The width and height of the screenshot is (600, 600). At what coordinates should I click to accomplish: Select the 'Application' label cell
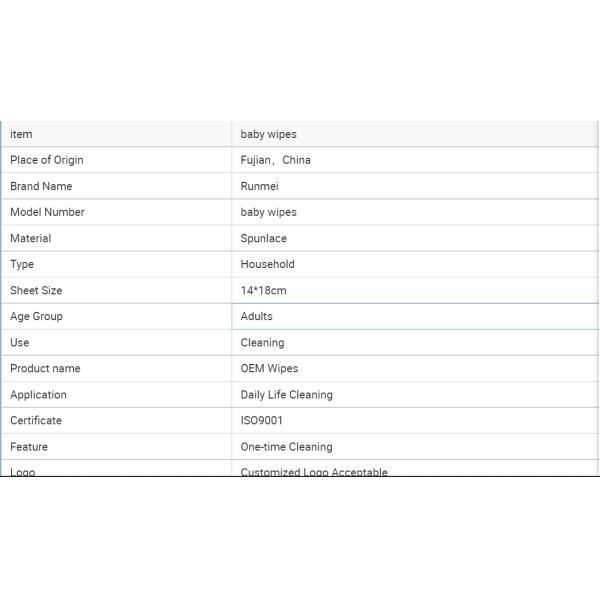tap(38, 394)
